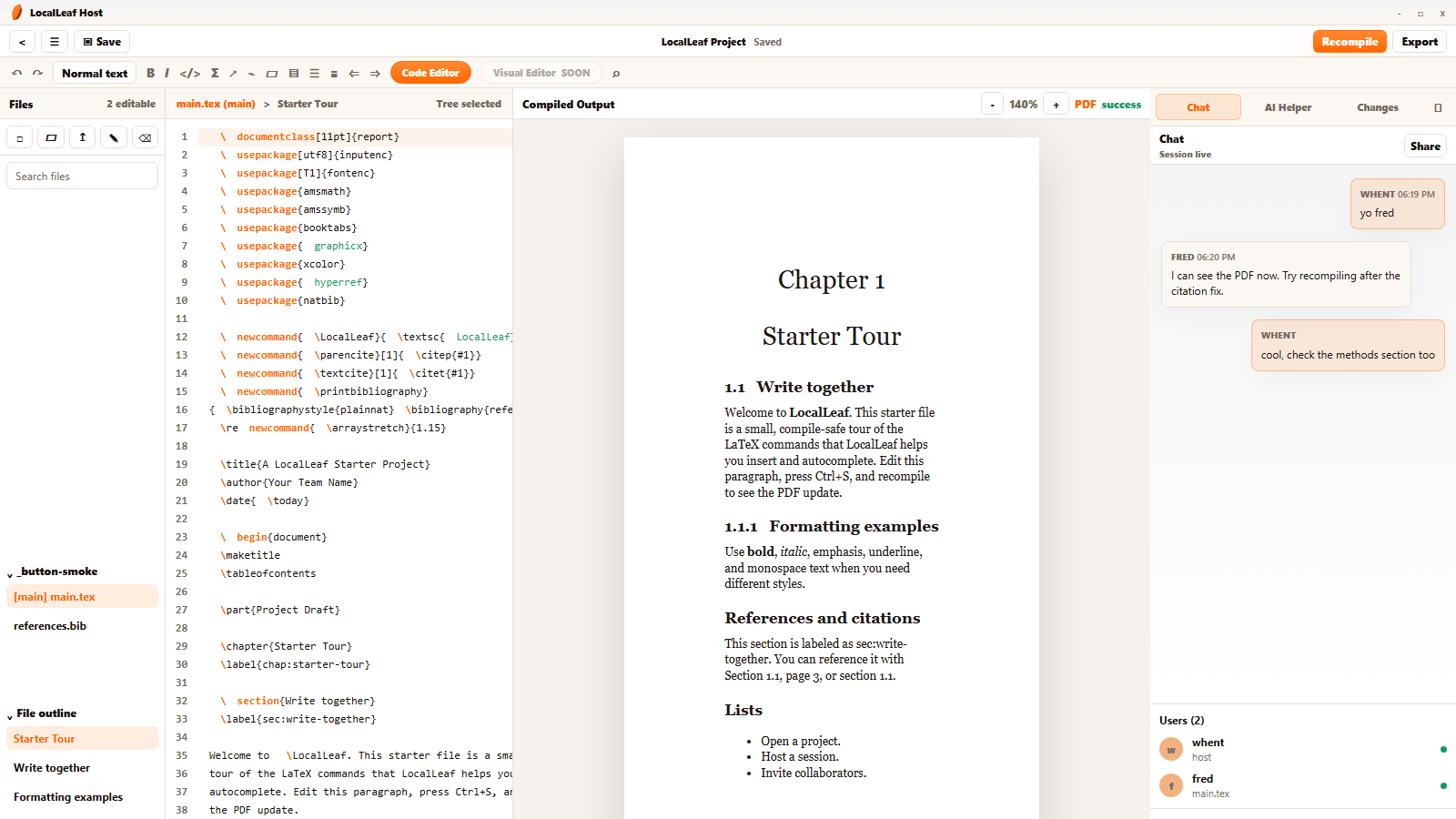Save the project

tap(102, 42)
